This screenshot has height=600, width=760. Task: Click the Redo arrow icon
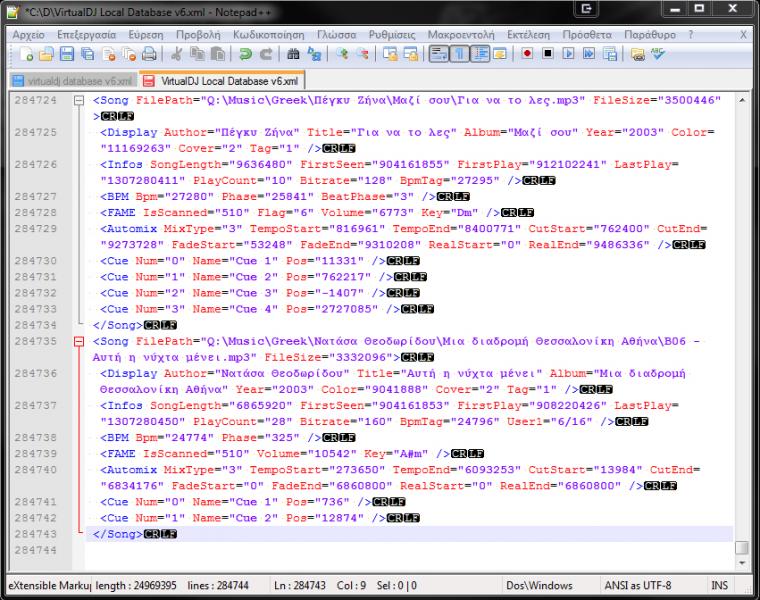(x=266, y=54)
